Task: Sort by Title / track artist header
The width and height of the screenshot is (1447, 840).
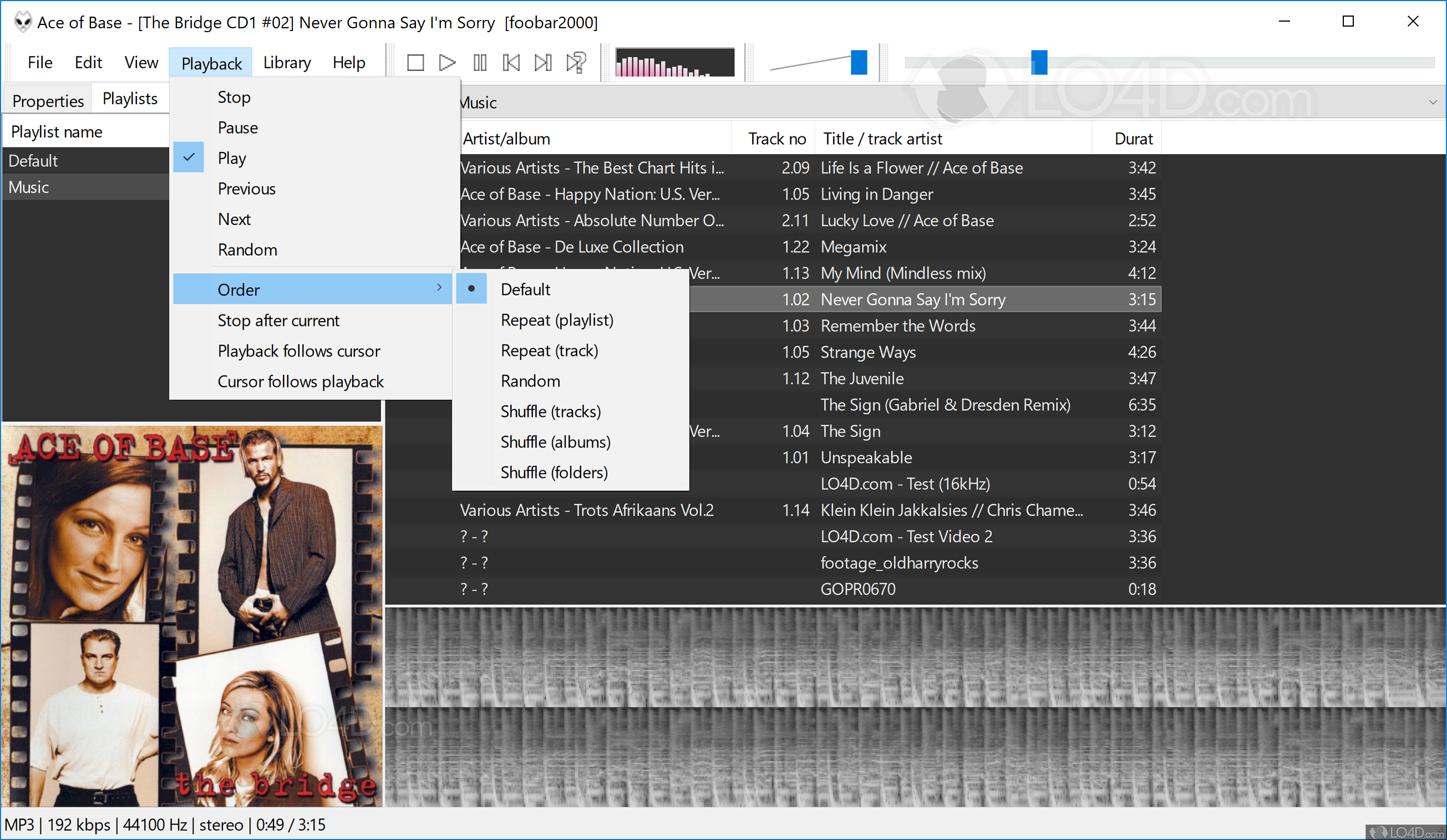Action: pos(953,139)
